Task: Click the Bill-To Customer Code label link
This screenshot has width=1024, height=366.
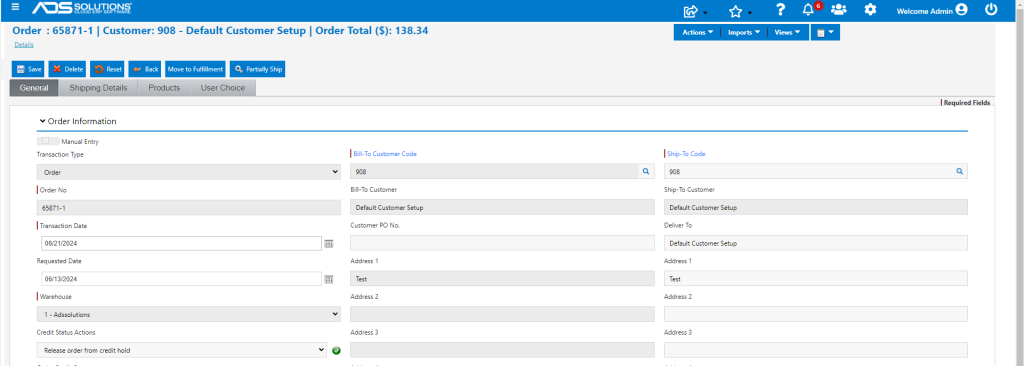Action: click(x=385, y=154)
